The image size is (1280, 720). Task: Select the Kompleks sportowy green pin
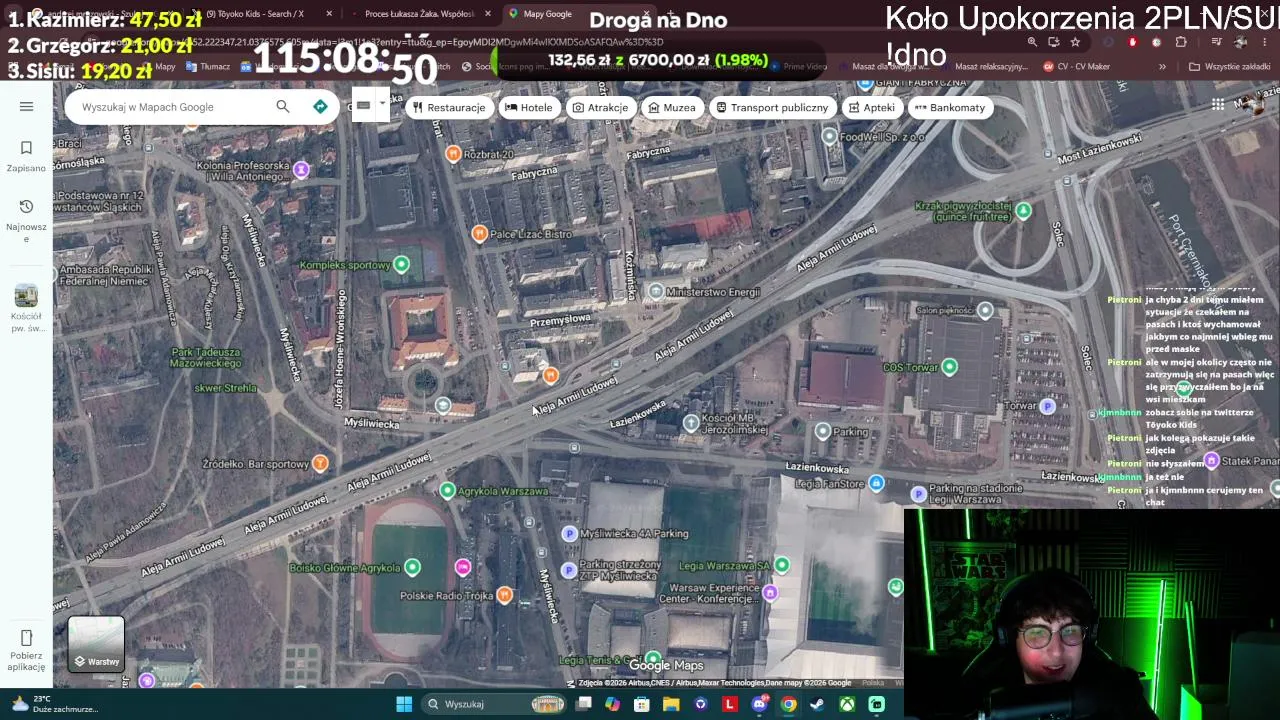point(401,264)
